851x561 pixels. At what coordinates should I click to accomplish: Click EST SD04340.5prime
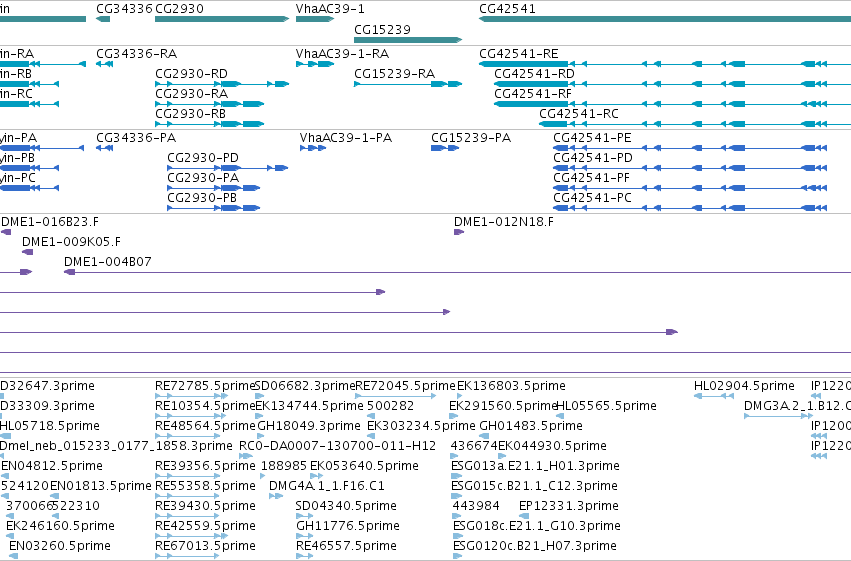(x=346, y=506)
